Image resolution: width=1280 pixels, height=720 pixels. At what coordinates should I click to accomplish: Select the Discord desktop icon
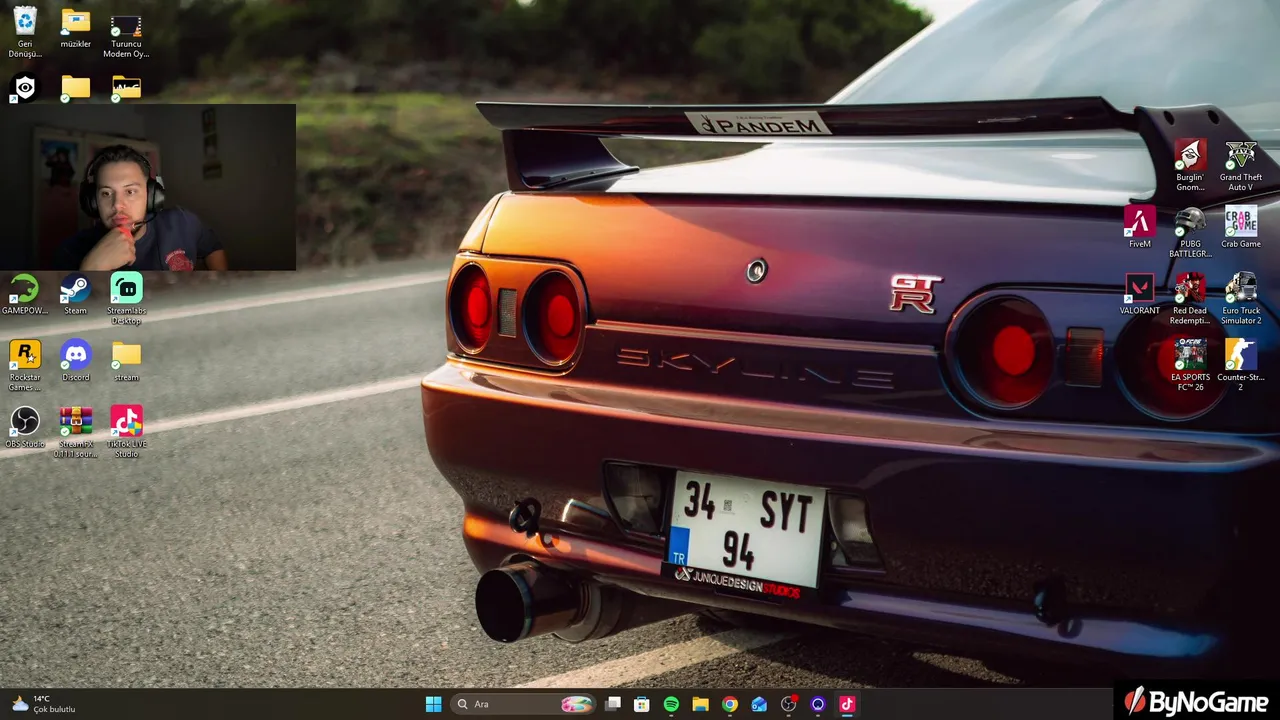76,361
